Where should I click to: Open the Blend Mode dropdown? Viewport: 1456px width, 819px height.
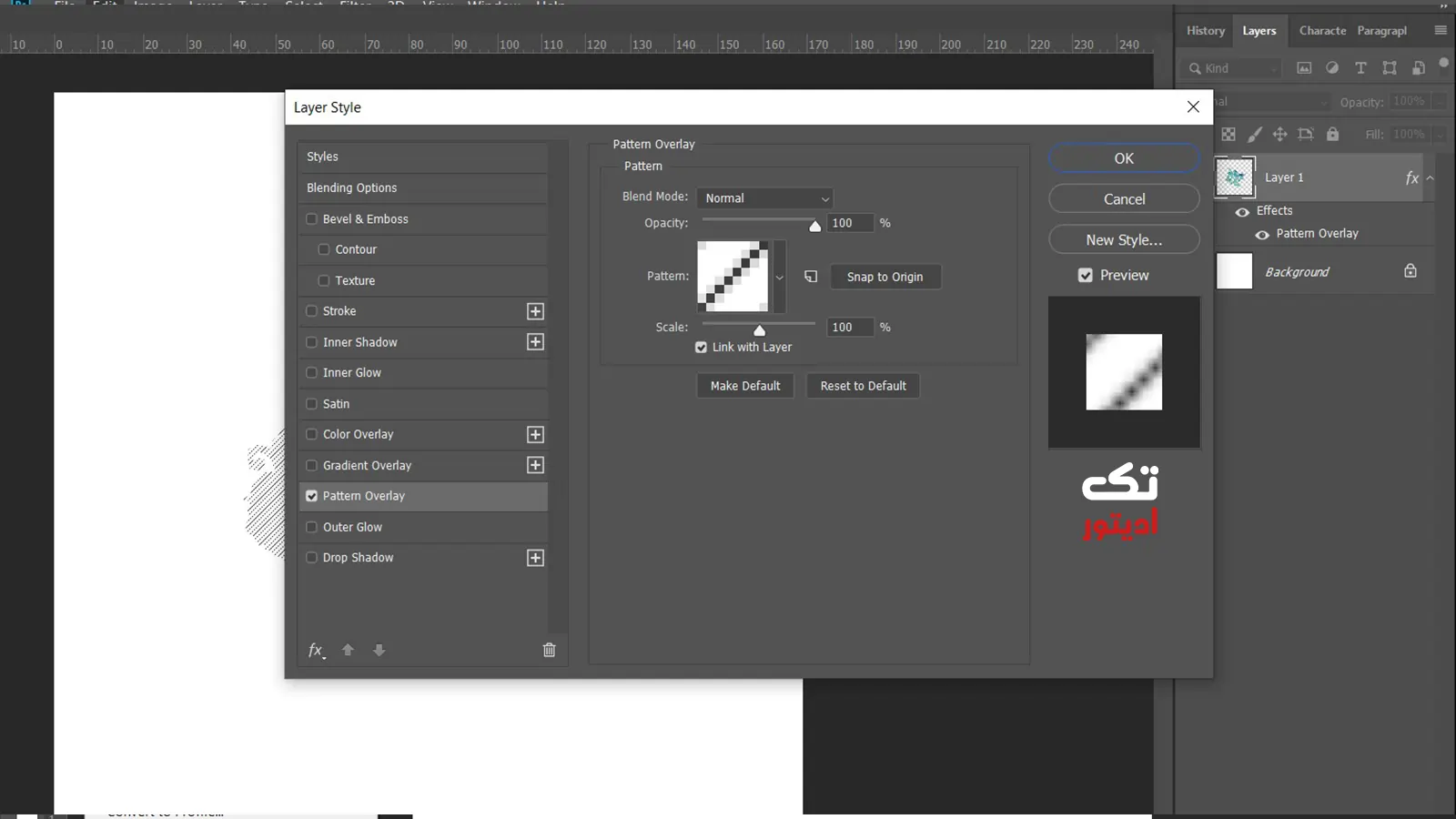pyautogui.click(x=765, y=198)
